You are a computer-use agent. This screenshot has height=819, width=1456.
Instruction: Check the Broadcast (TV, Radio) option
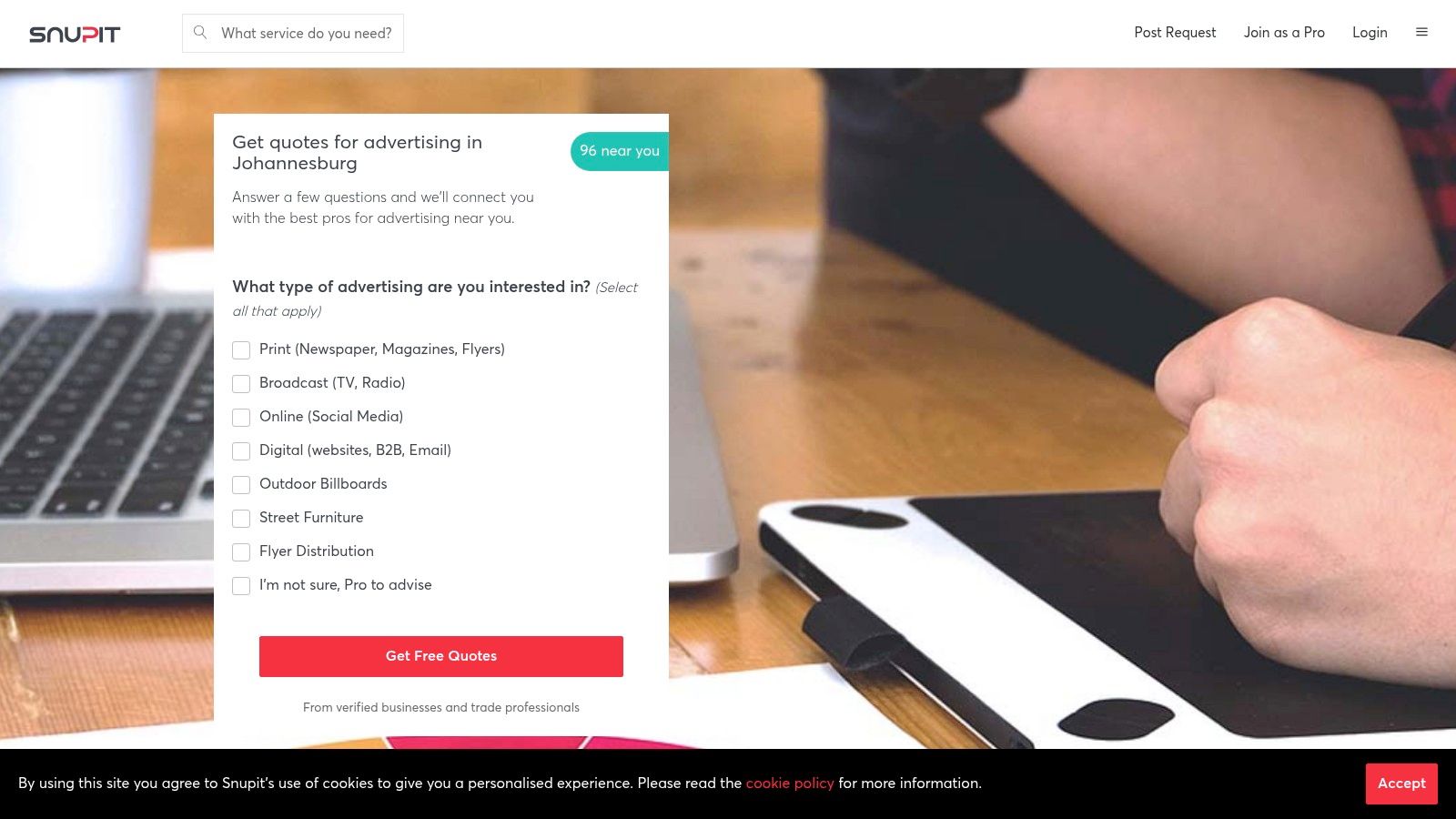241,384
